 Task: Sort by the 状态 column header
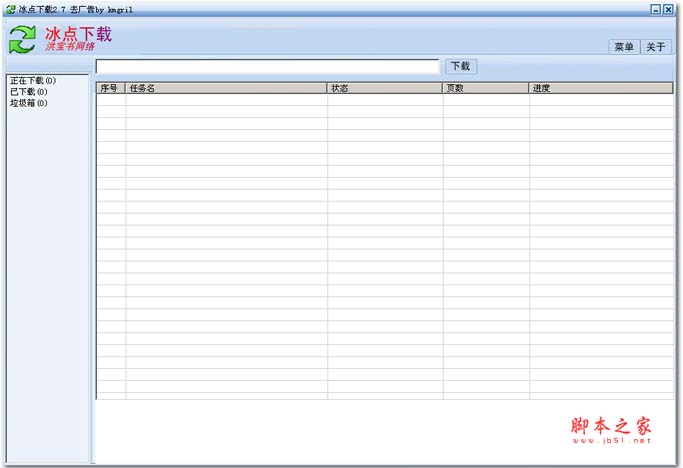coord(385,88)
